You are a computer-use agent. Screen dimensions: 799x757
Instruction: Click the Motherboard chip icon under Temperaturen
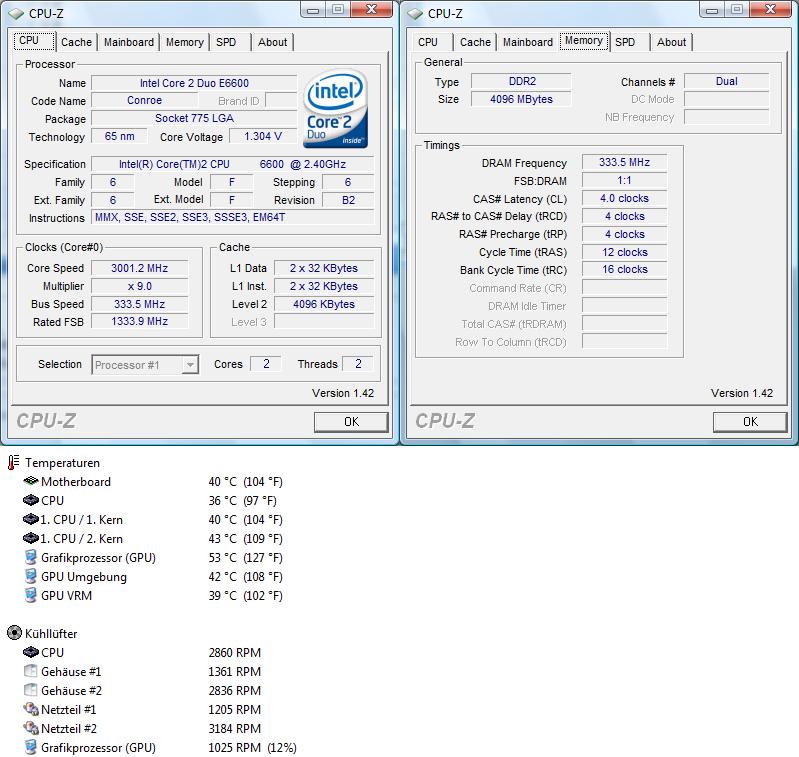tap(31, 481)
